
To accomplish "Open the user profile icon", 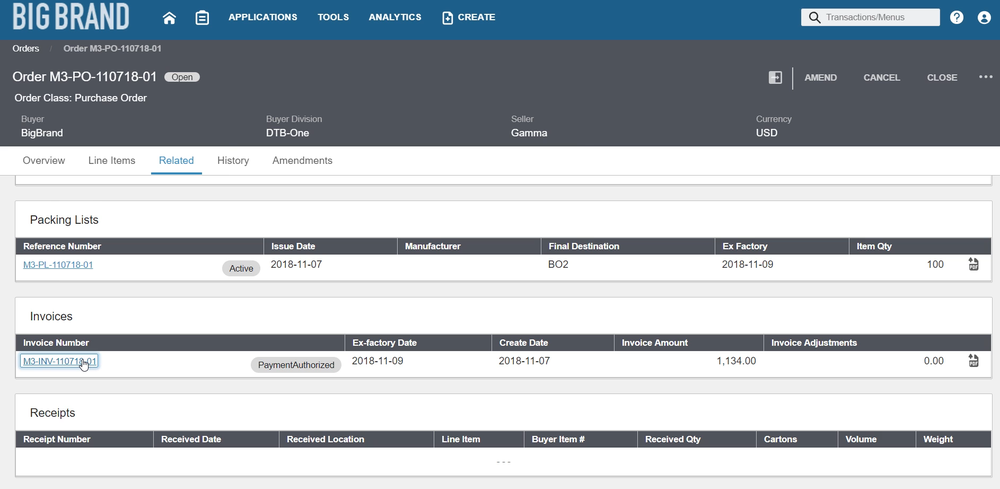I will [x=984, y=17].
